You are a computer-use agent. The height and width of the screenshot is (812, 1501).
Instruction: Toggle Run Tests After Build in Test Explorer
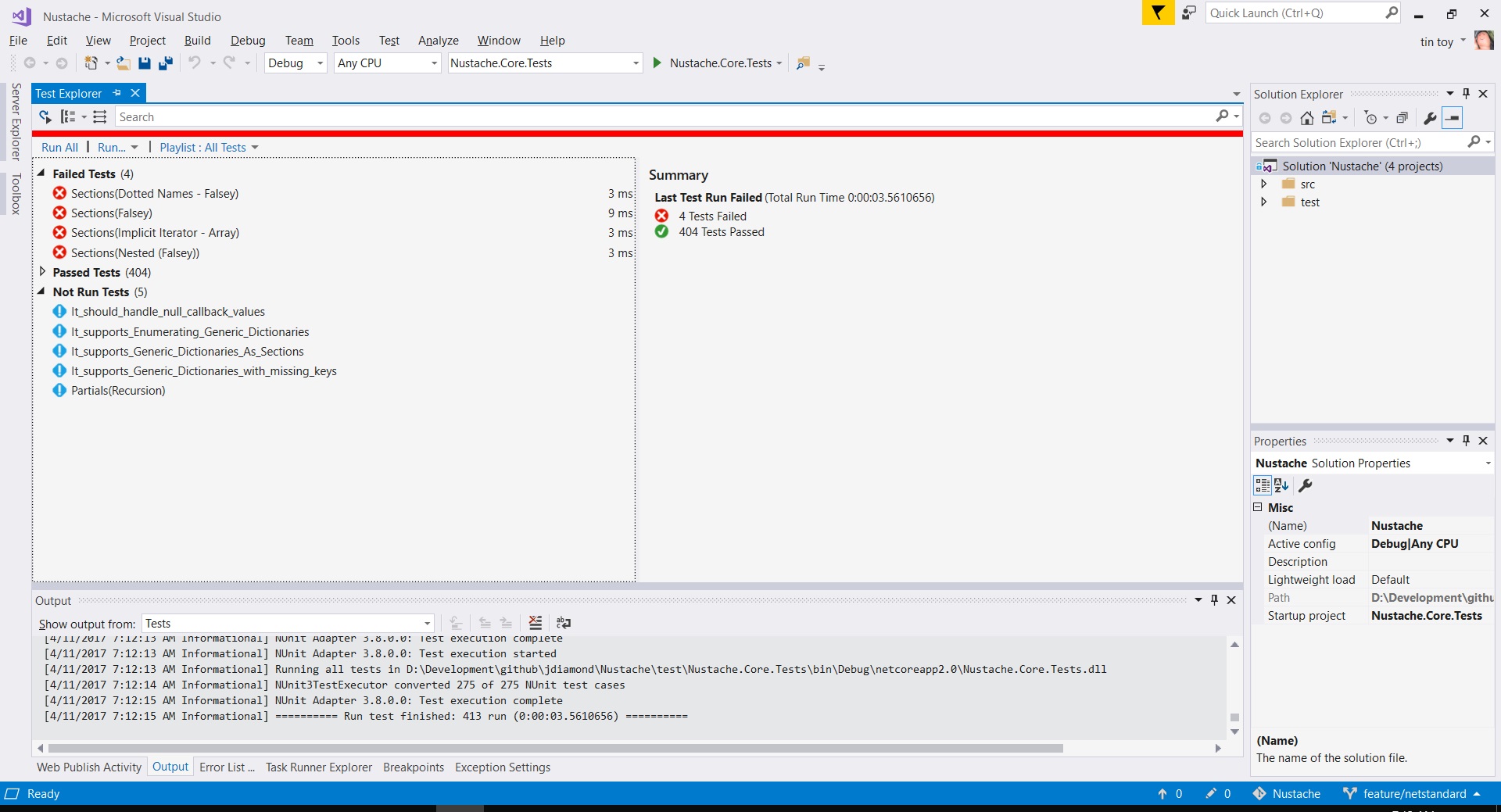tap(45, 116)
